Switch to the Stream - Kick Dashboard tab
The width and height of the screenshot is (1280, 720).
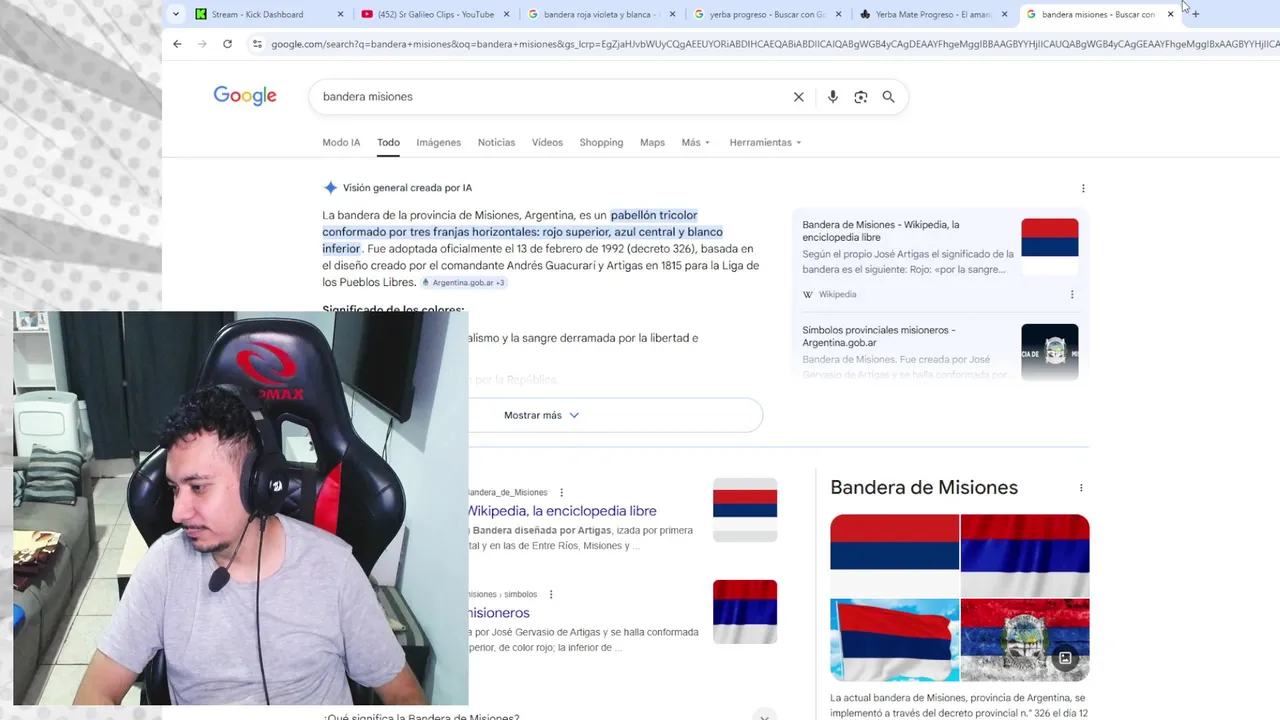257,14
